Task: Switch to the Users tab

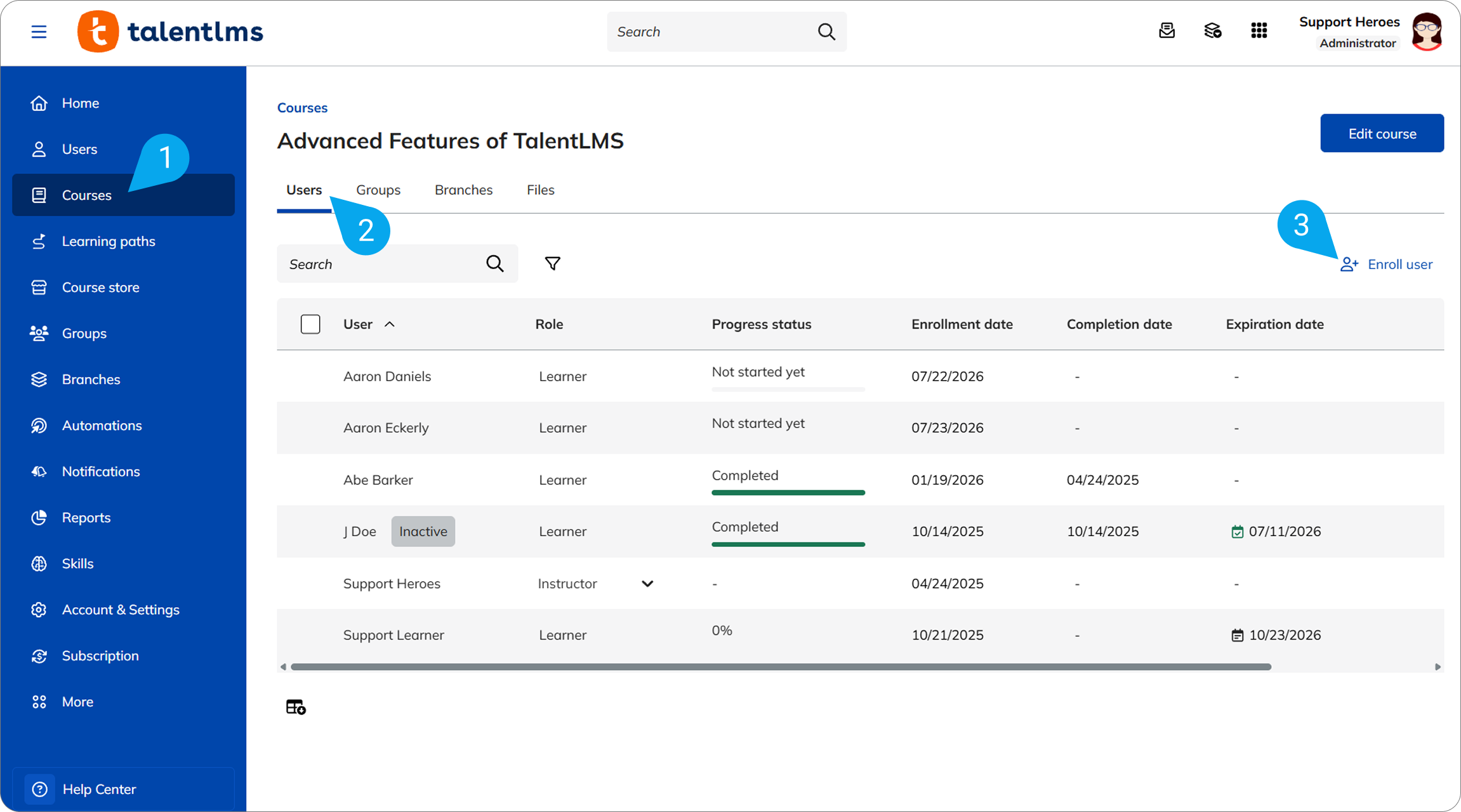Action: click(x=304, y=190)
